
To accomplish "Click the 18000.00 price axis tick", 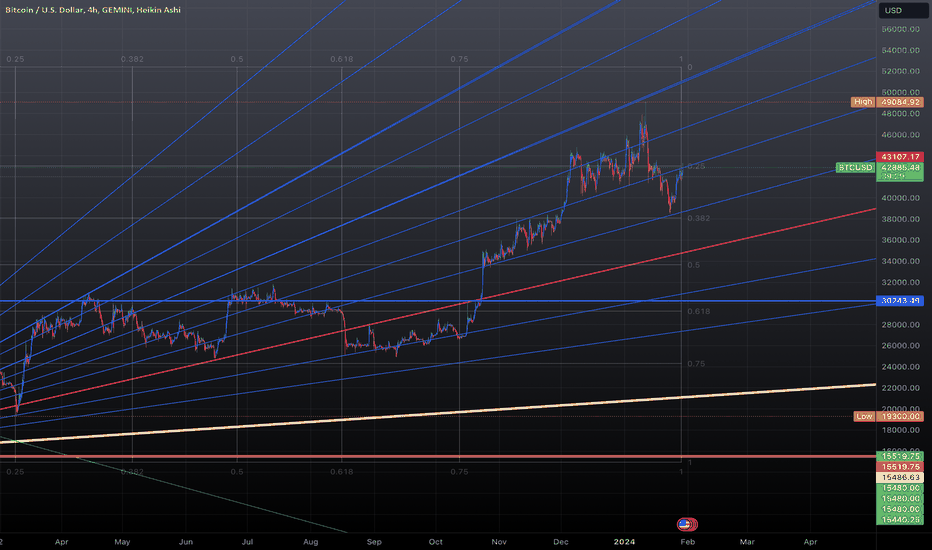I will click(x=900, y=430).
